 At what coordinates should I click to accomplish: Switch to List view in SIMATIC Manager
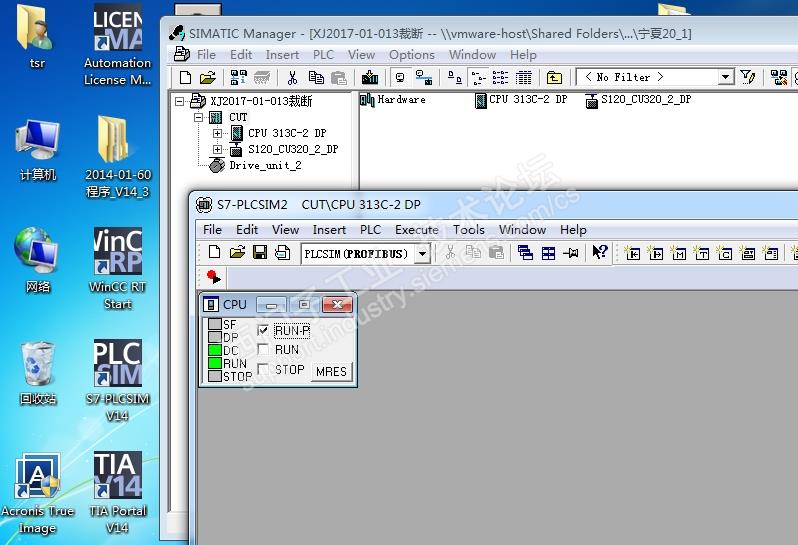click(x=500, y=77)
